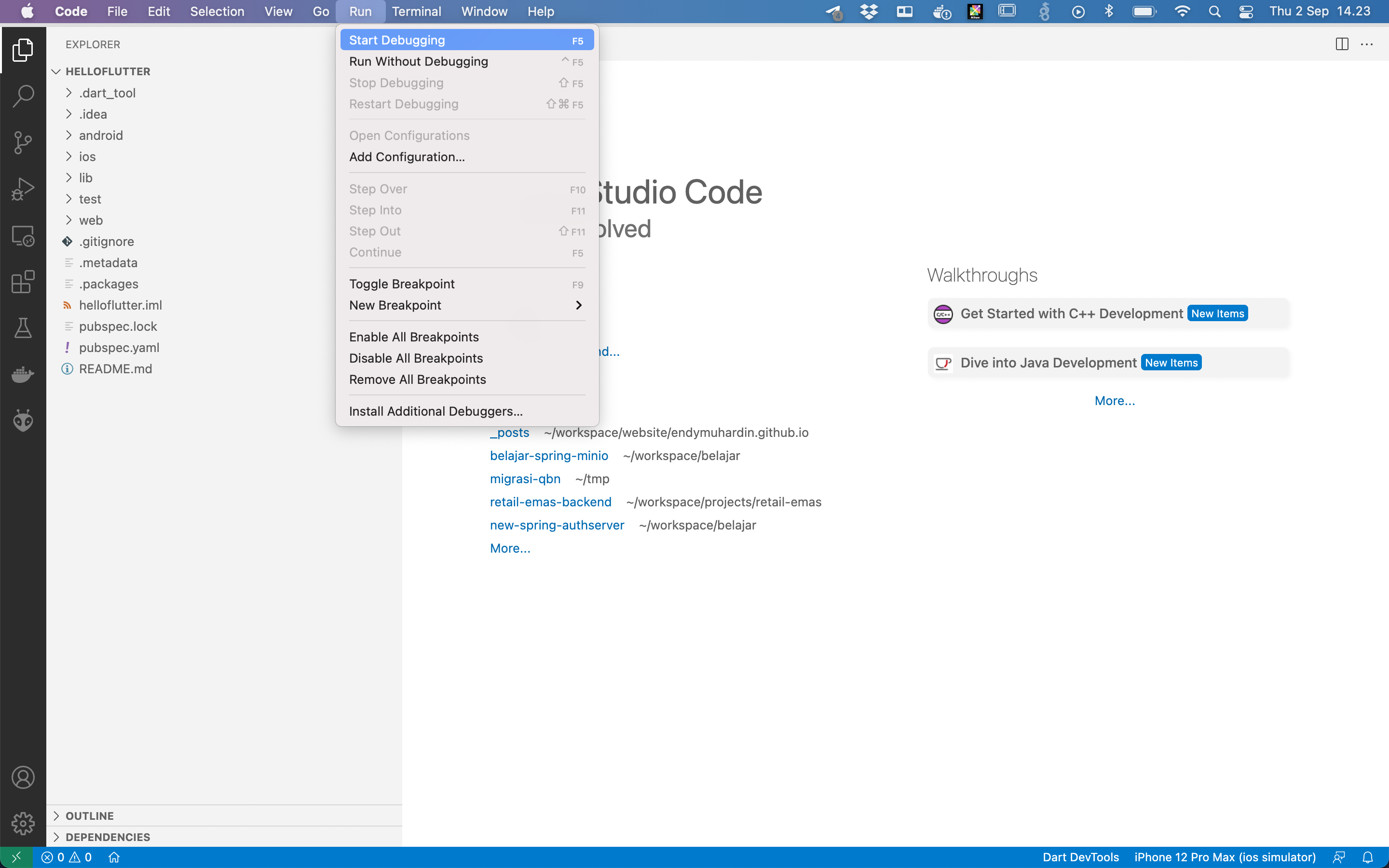Open the Source Control view icon
This screenshot has height=868, width=1389.
[x=23, y=142]
